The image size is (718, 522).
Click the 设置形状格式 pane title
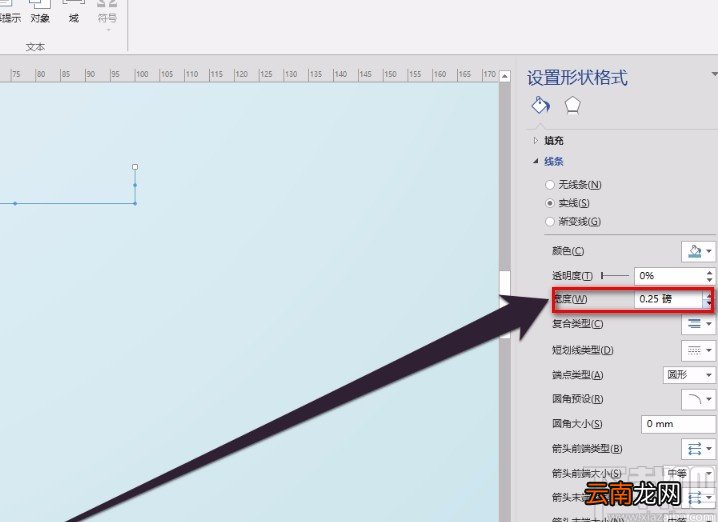tap(577, 78)
